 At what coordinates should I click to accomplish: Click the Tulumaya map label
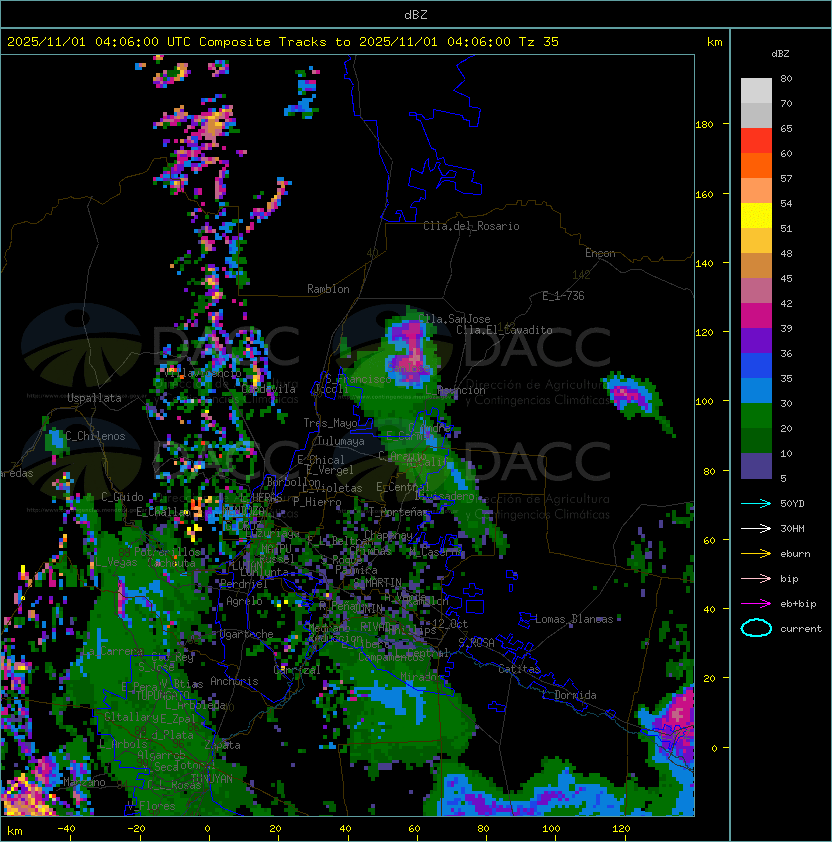[341, 441]
